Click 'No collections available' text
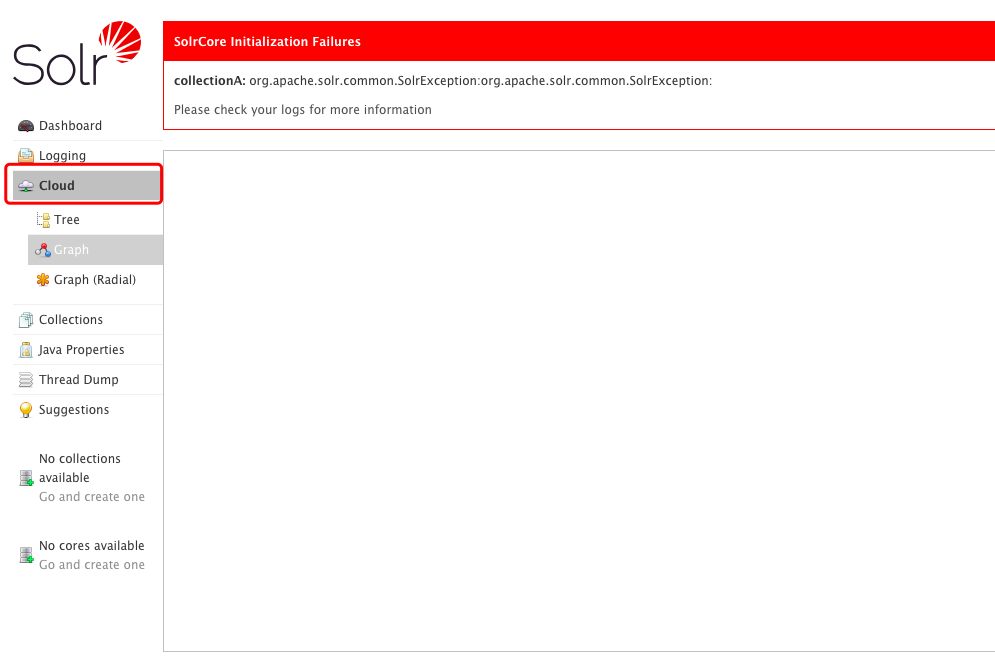 [x=80, y=468]
